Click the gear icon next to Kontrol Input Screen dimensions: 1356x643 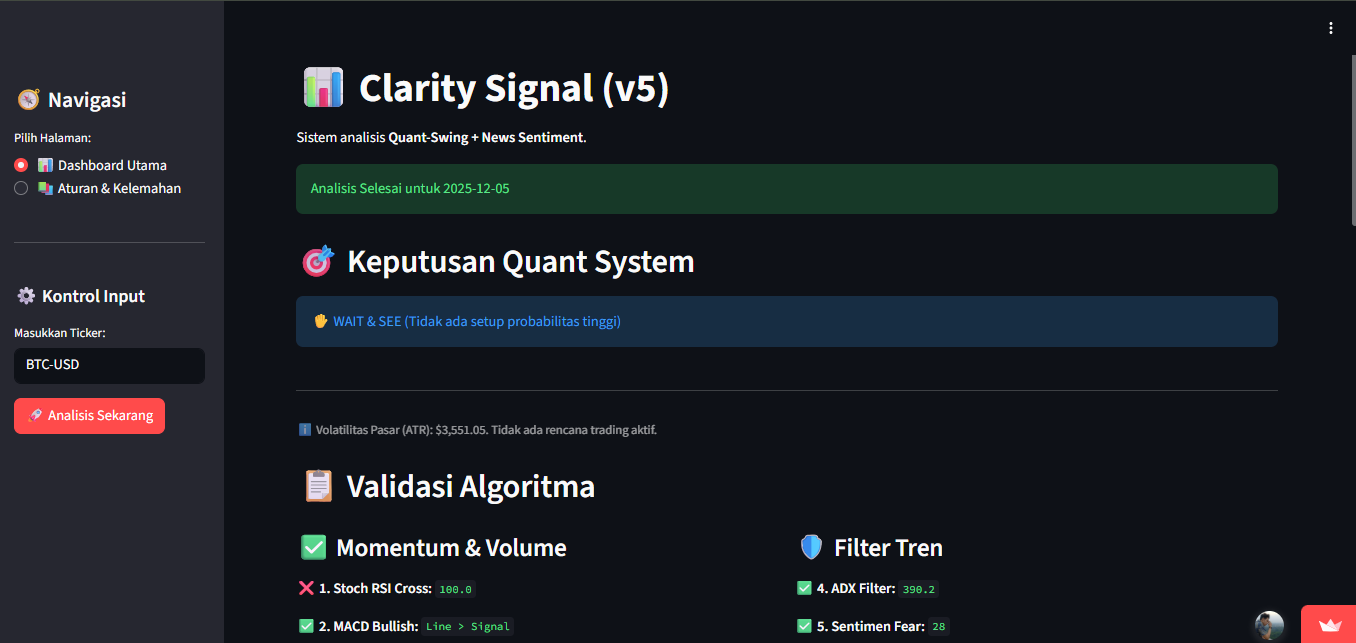25,295
